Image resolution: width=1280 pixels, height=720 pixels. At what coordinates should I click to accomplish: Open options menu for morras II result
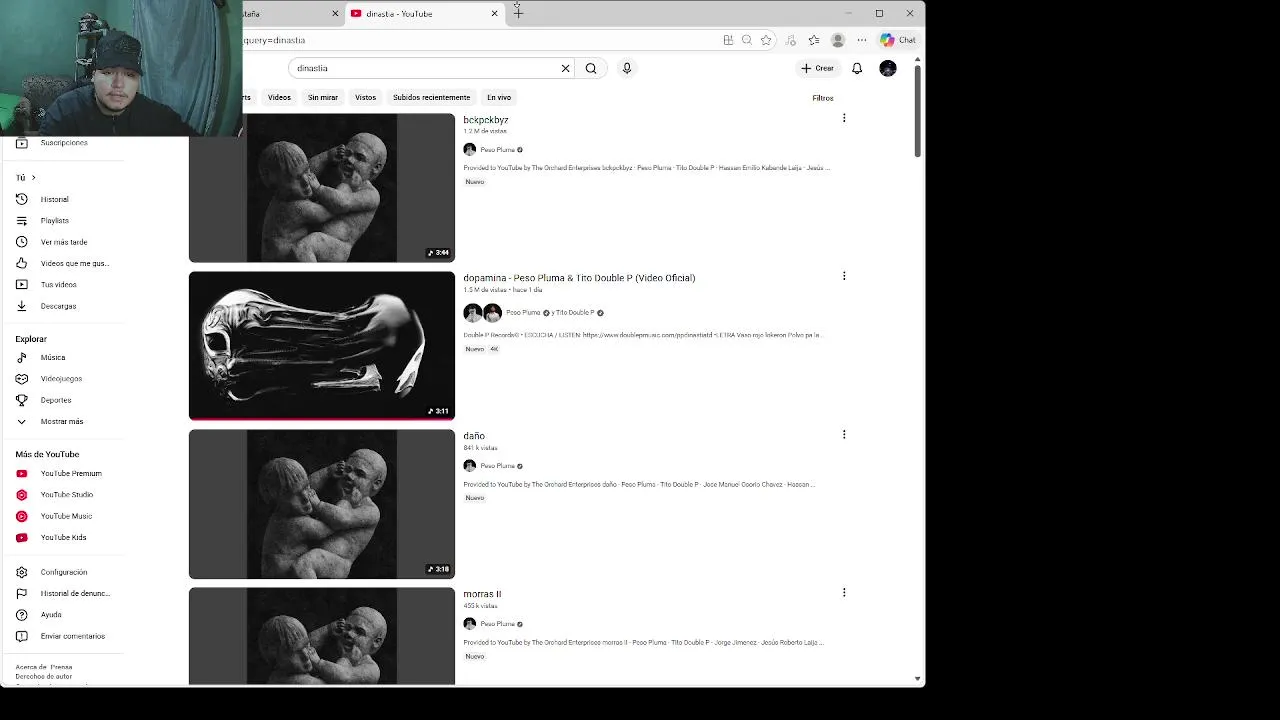click(x=844, y=592)
